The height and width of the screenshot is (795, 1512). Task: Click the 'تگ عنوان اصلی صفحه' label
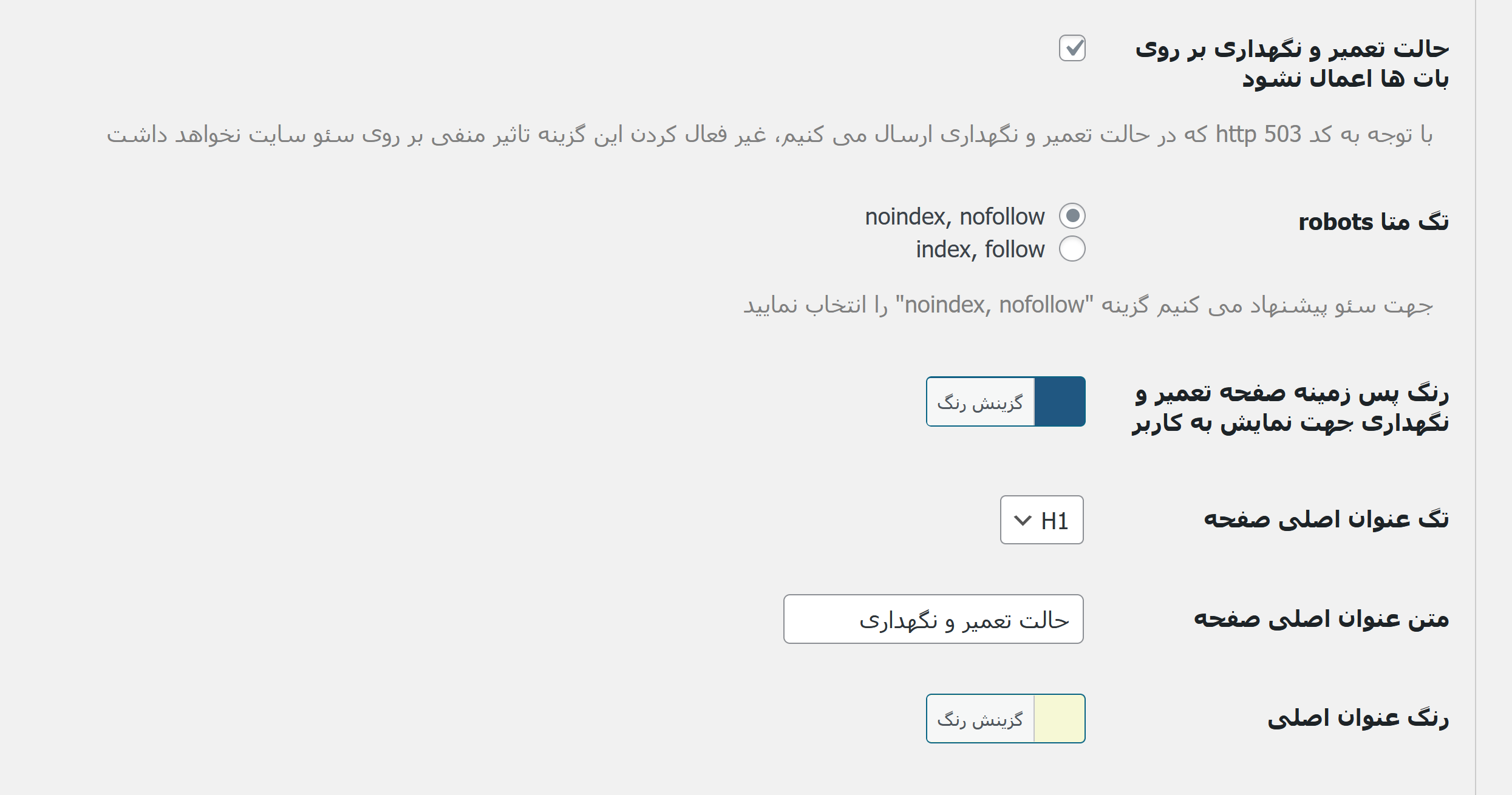[x=1326, y=519]
